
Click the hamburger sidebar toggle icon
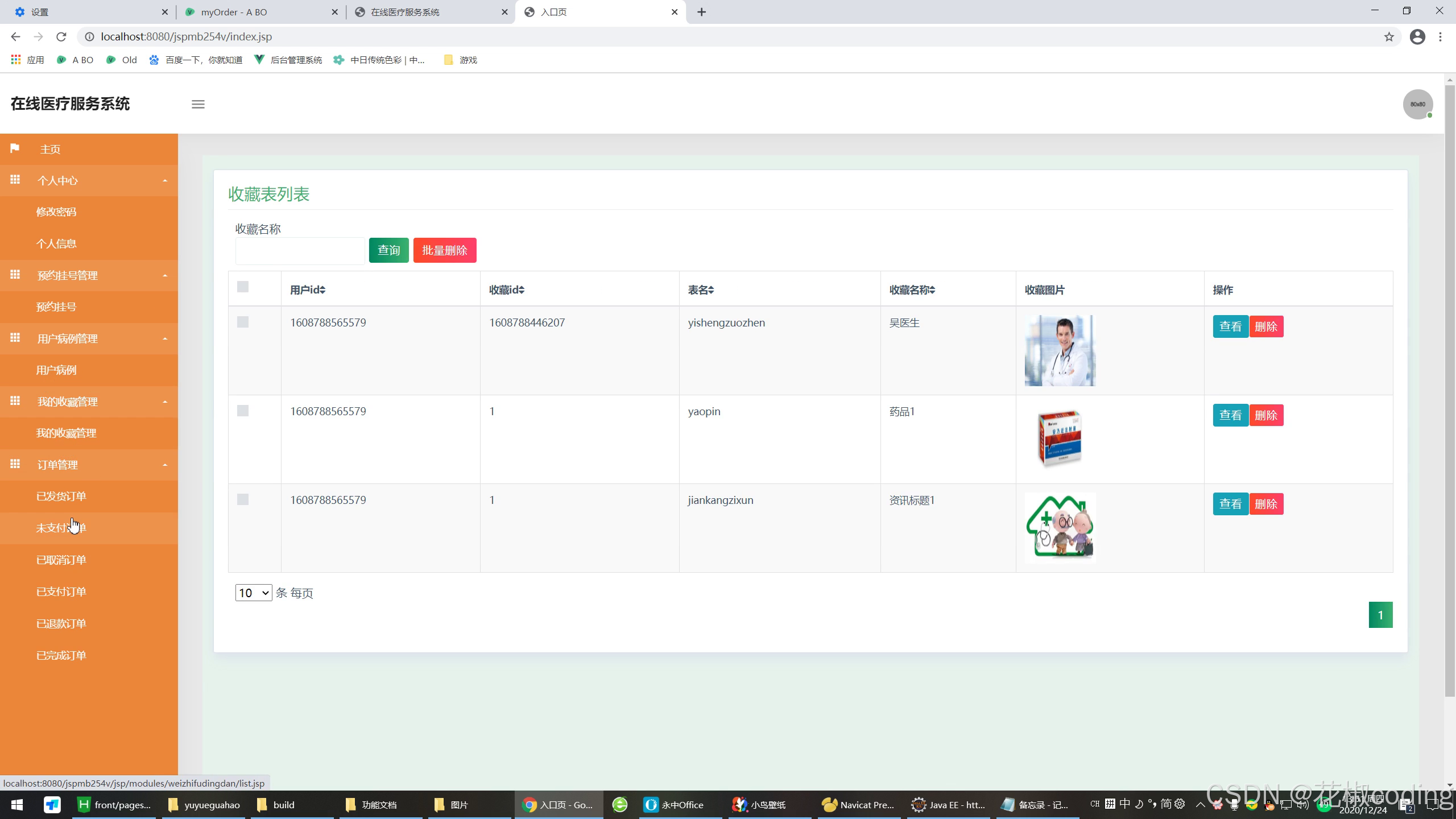pos(198,104)
